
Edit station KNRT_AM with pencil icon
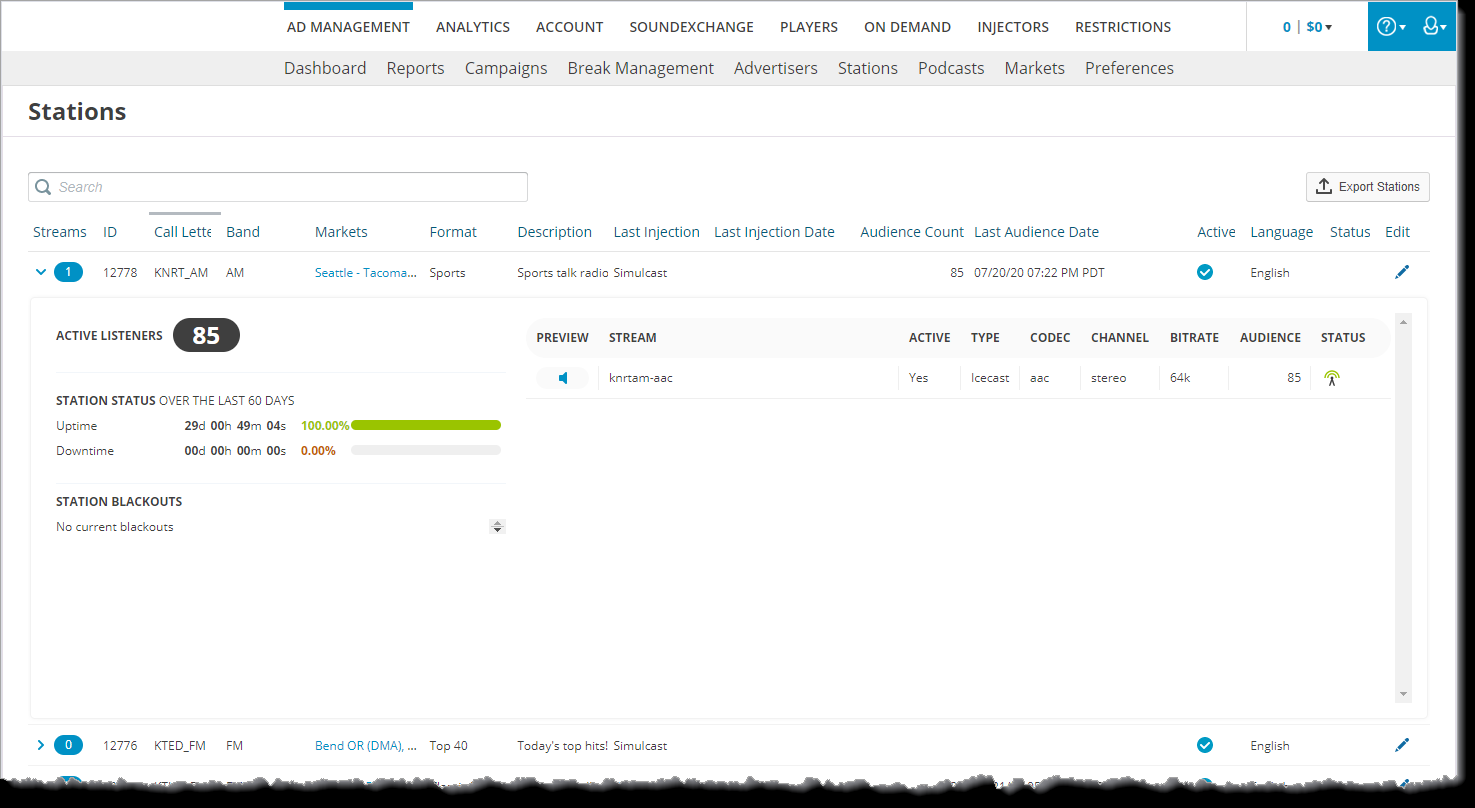(x=1402, y=272)
